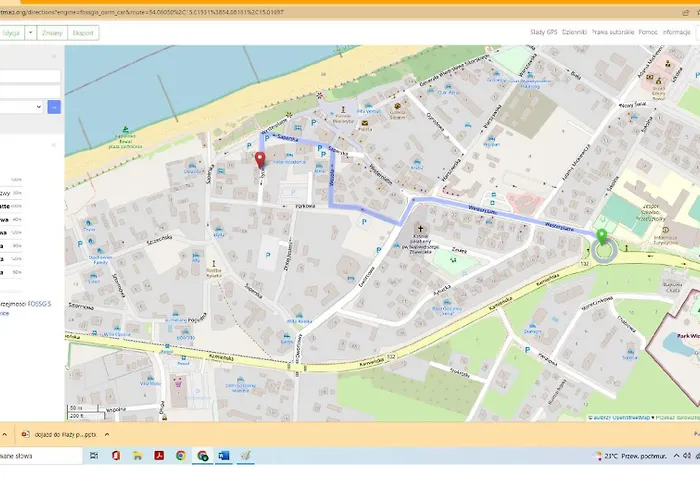Image resolution: width=700 pixels, height=500 pixels.
Task: Open Ślady GPS menu item
Action: (x=544, y=33)
